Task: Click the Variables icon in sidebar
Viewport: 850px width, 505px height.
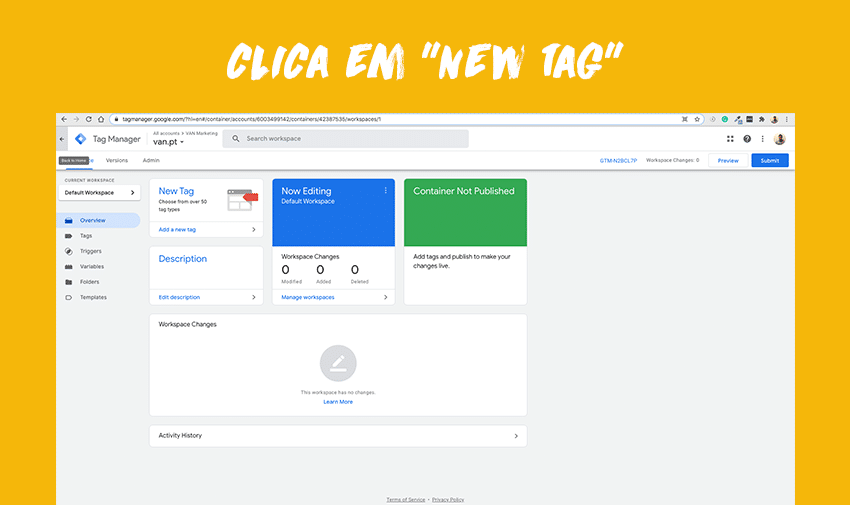Action: (x=69, y=267)
